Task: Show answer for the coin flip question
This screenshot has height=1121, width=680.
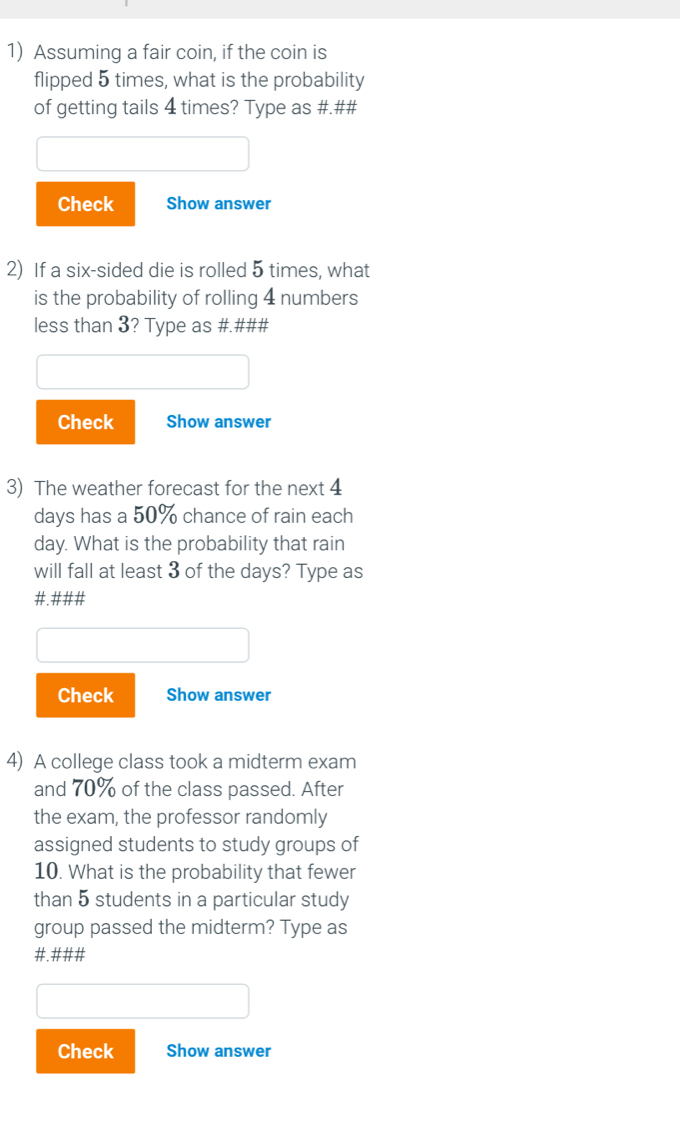Action: pos(218,203)
